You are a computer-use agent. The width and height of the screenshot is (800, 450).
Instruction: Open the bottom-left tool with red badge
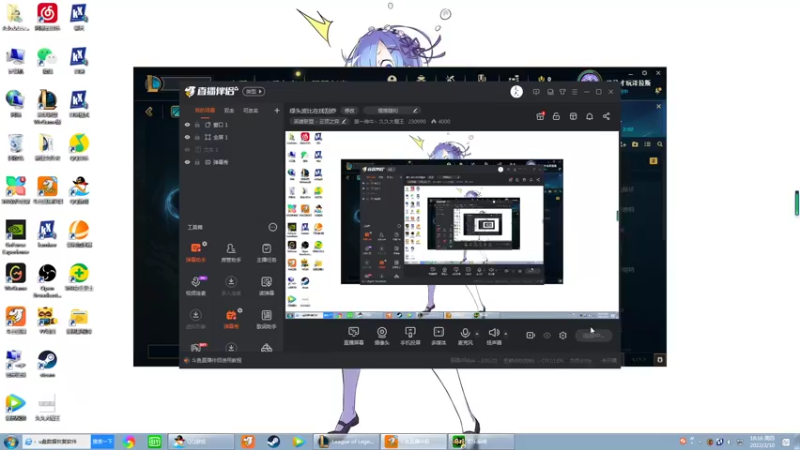click(196, 348)
